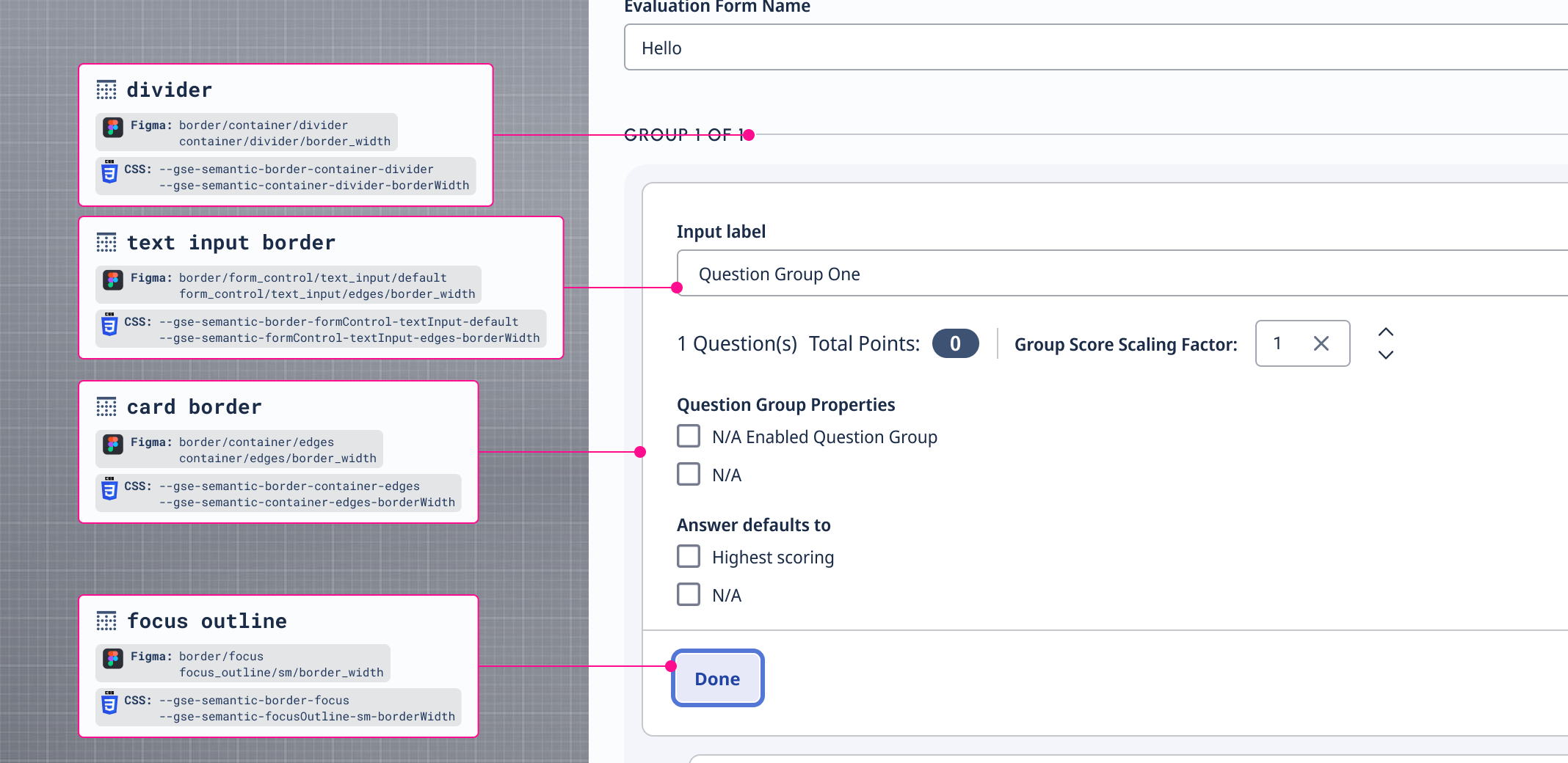Focus the Evaluation Form Name field containing Hello
Screen dimensions: 1568x763
click(1096, 48)
